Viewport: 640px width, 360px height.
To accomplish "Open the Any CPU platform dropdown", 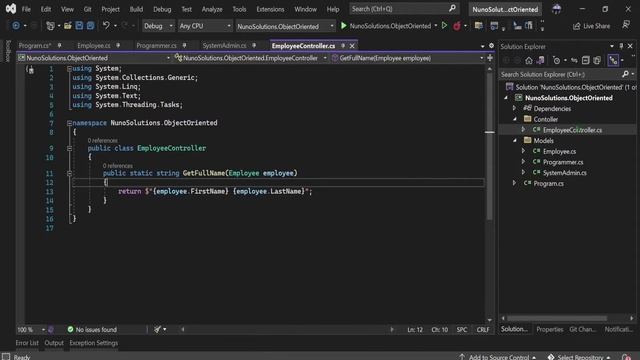I will coord(205,26).
